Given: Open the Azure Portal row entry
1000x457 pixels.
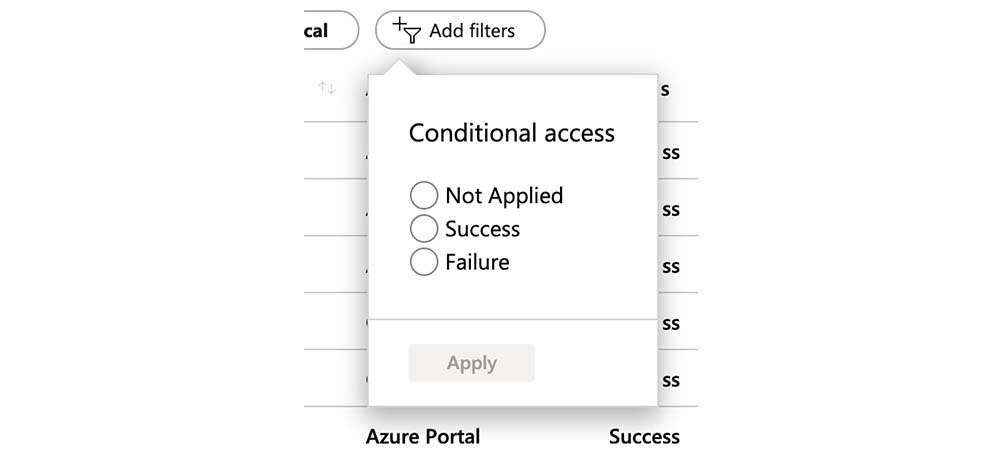Looking at the screenshot, I should (423, 436).
